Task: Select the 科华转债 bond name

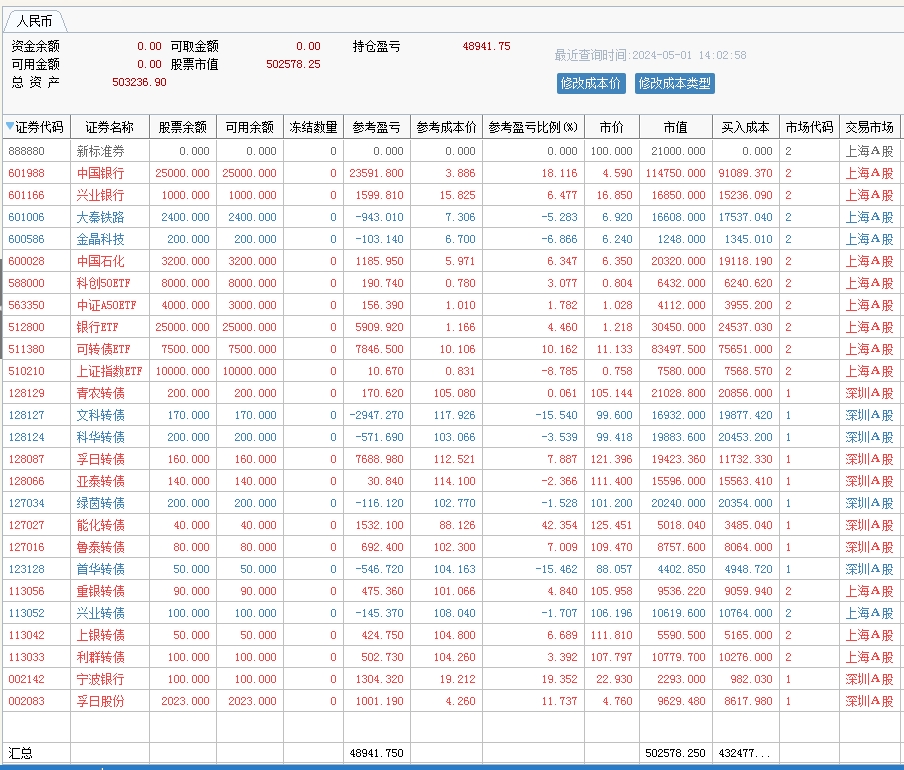Action: (x=100, y=437)
